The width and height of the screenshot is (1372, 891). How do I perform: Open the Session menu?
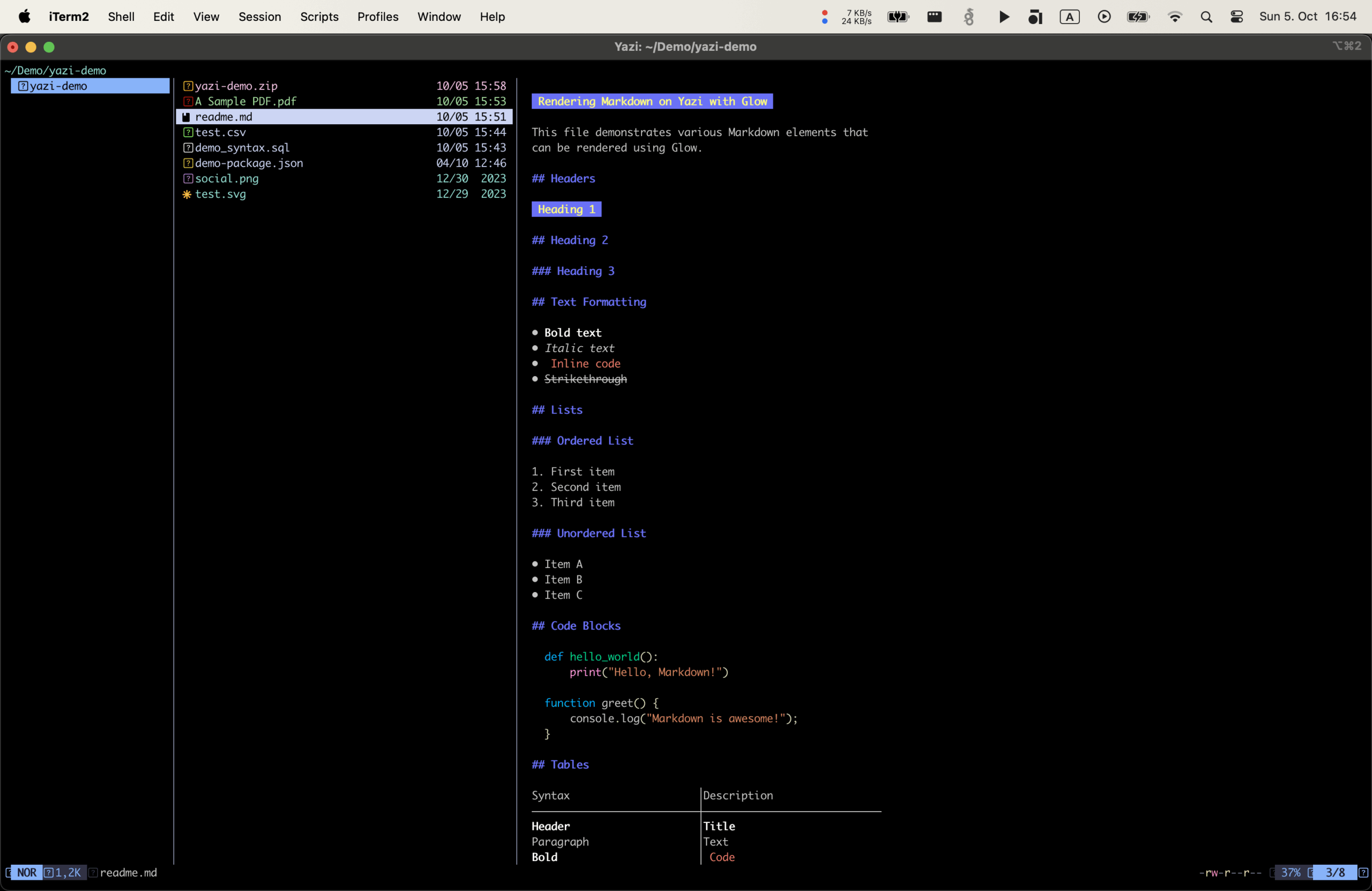[x=259, y=17]
